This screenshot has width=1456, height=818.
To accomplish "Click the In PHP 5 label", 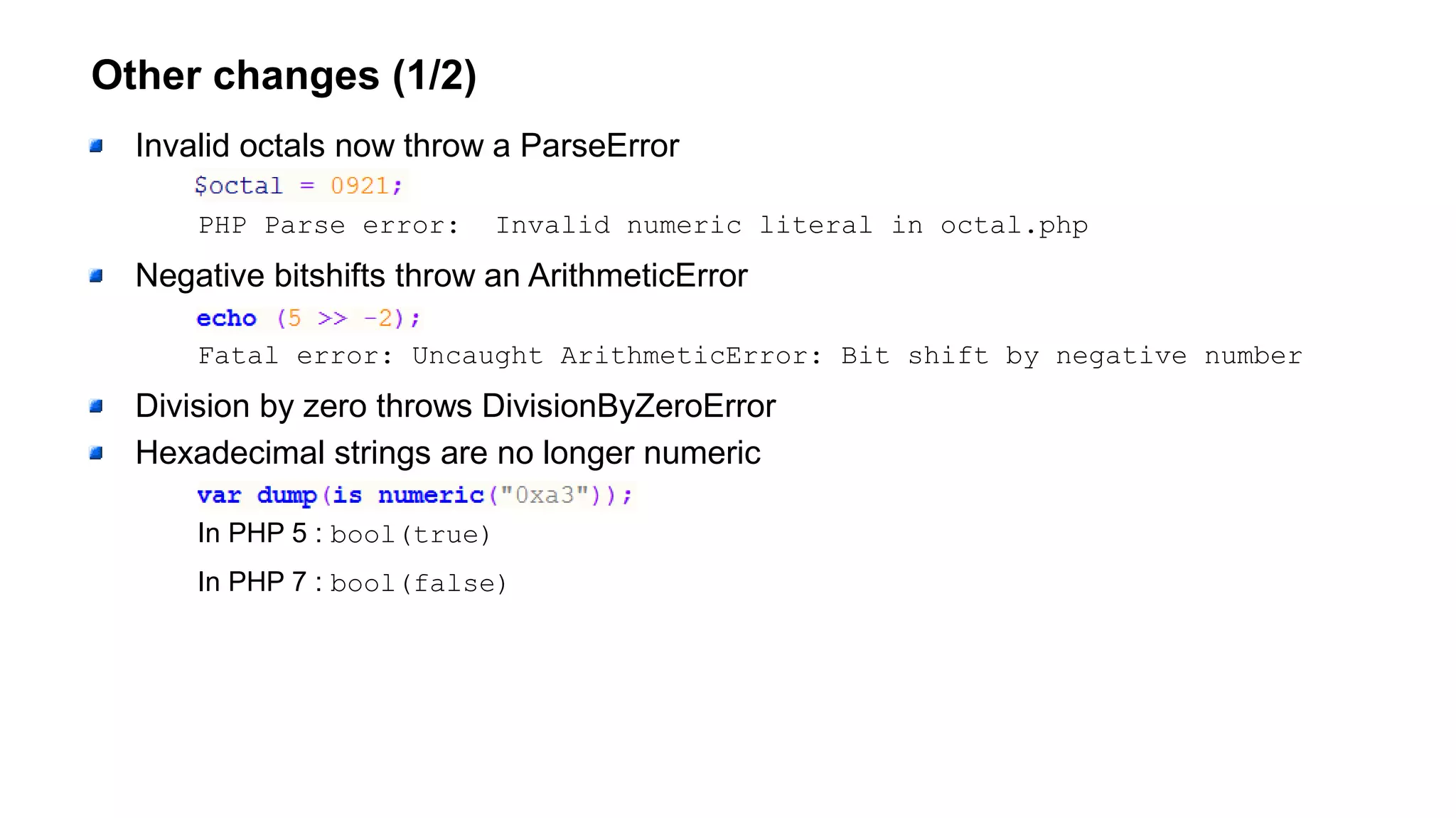I will point(252,533).
